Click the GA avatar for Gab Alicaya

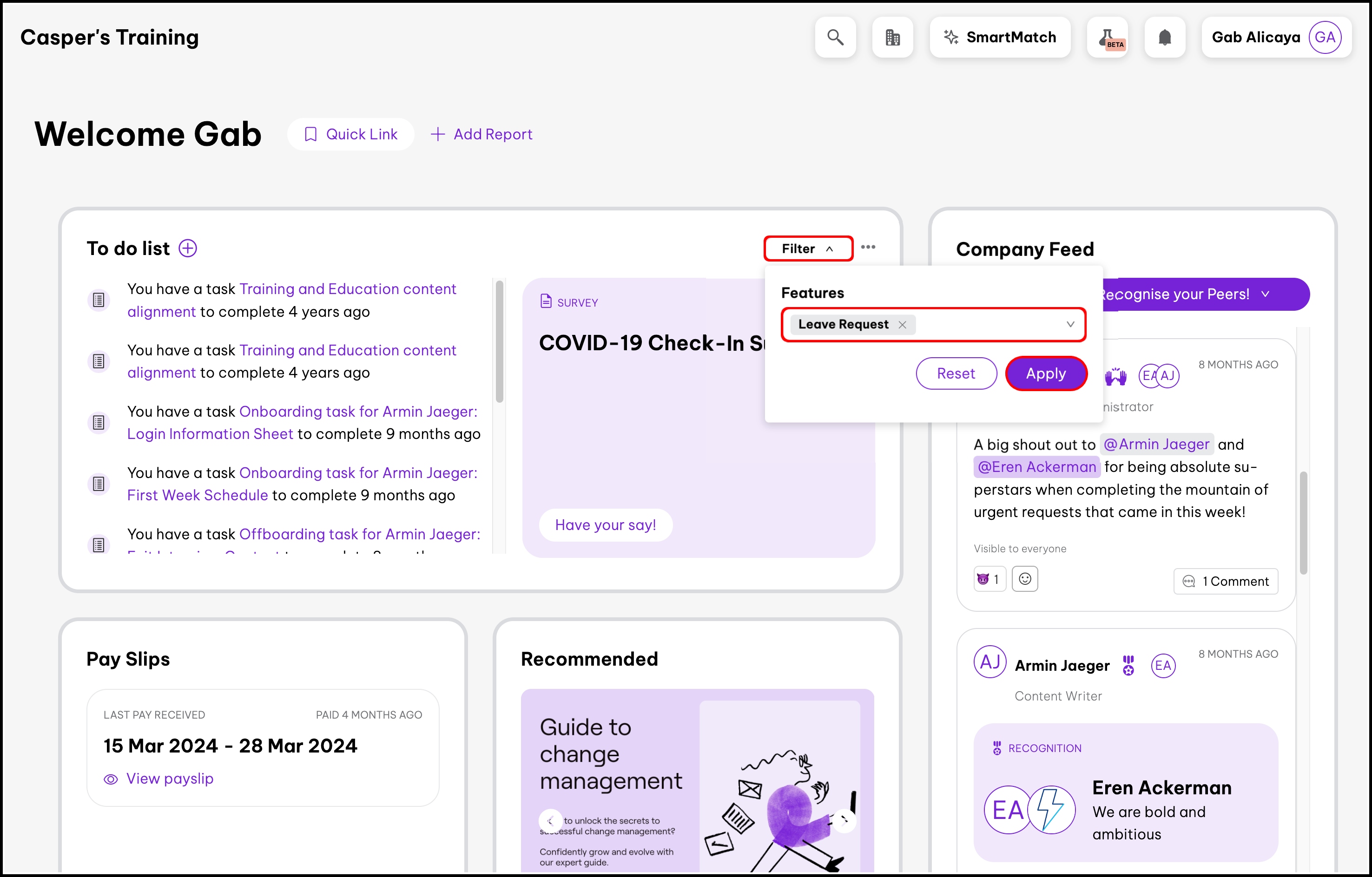(1324, 38)
